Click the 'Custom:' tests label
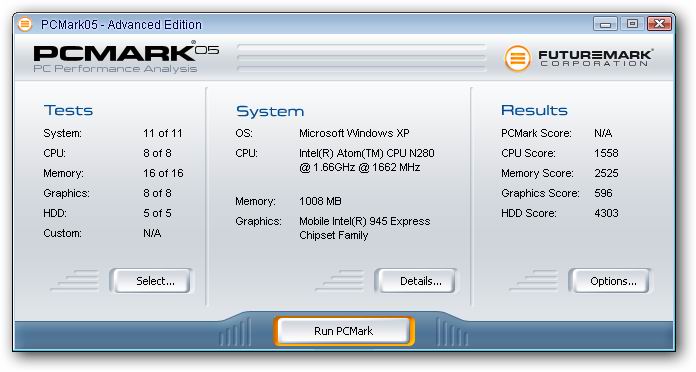 62,233
